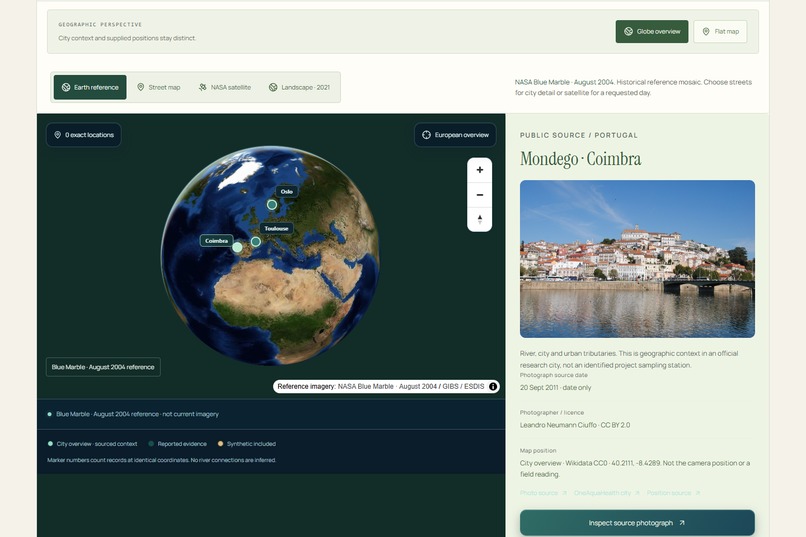Click the Toulouse city marker dot
Screen dimensions: 806x537
[x=255, y=241]
